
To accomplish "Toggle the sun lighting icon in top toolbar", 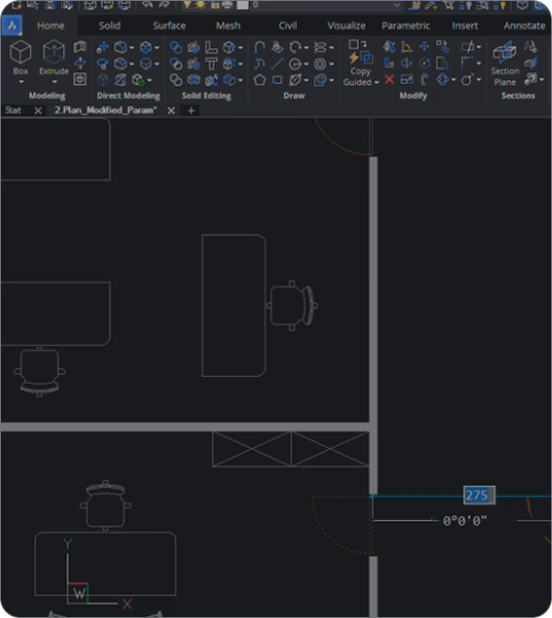I will tap(201, 5).
